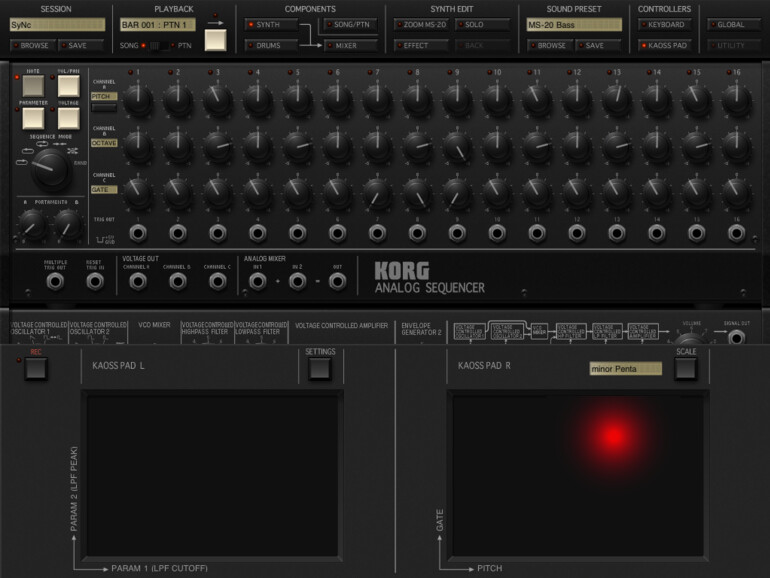Viewport: 770px width, 578px height.
Task: Open the Channel A PITCH selector
Action: click(x=104, y=98)
